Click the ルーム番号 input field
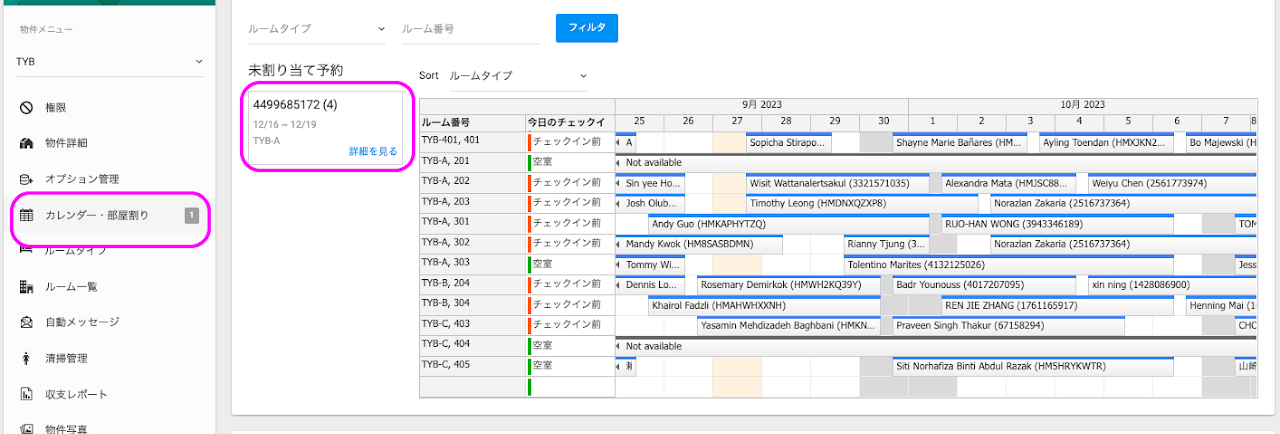The image size is (1280, 434). pos(455,29)
